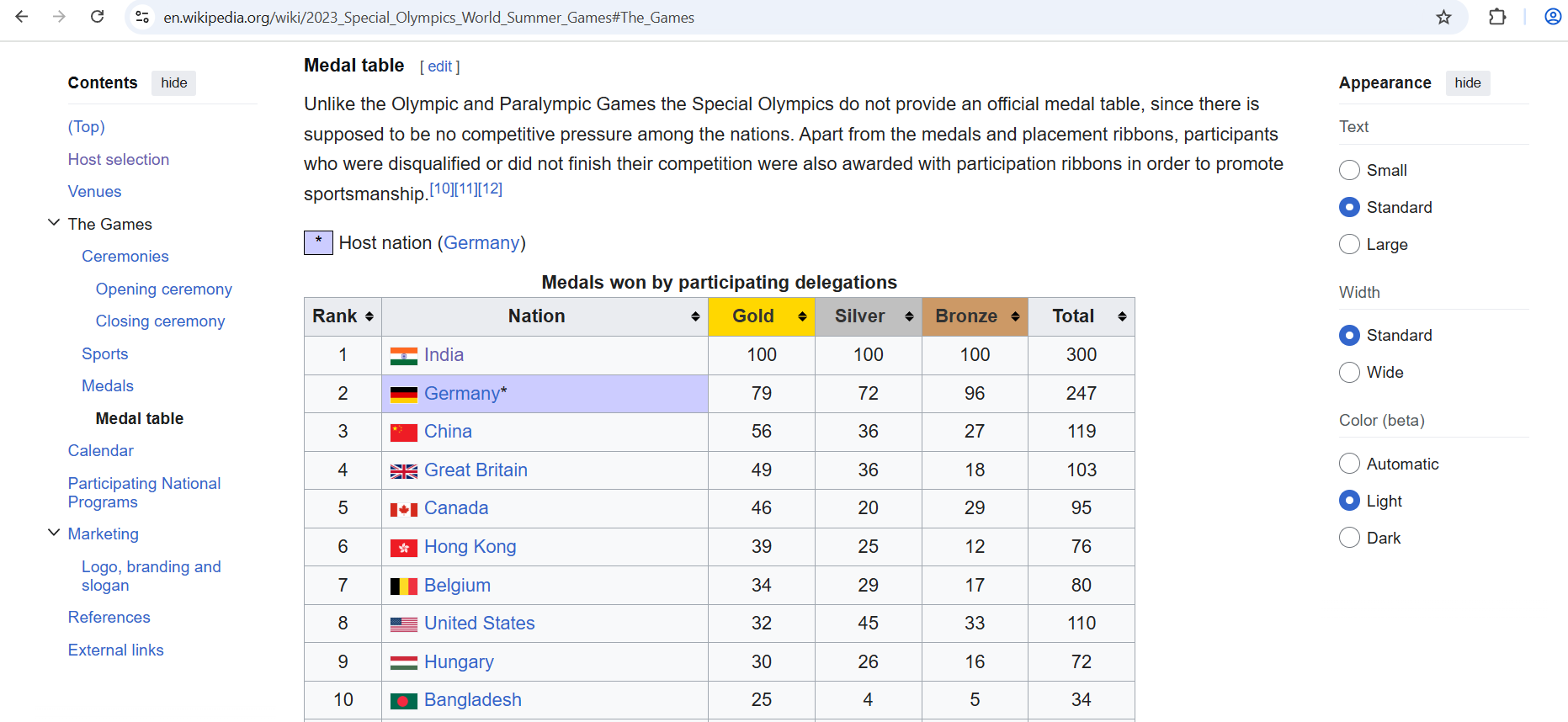1568x722 pixels.
Task: Click the Hungary flag icon
Action: tap(404, 663)
